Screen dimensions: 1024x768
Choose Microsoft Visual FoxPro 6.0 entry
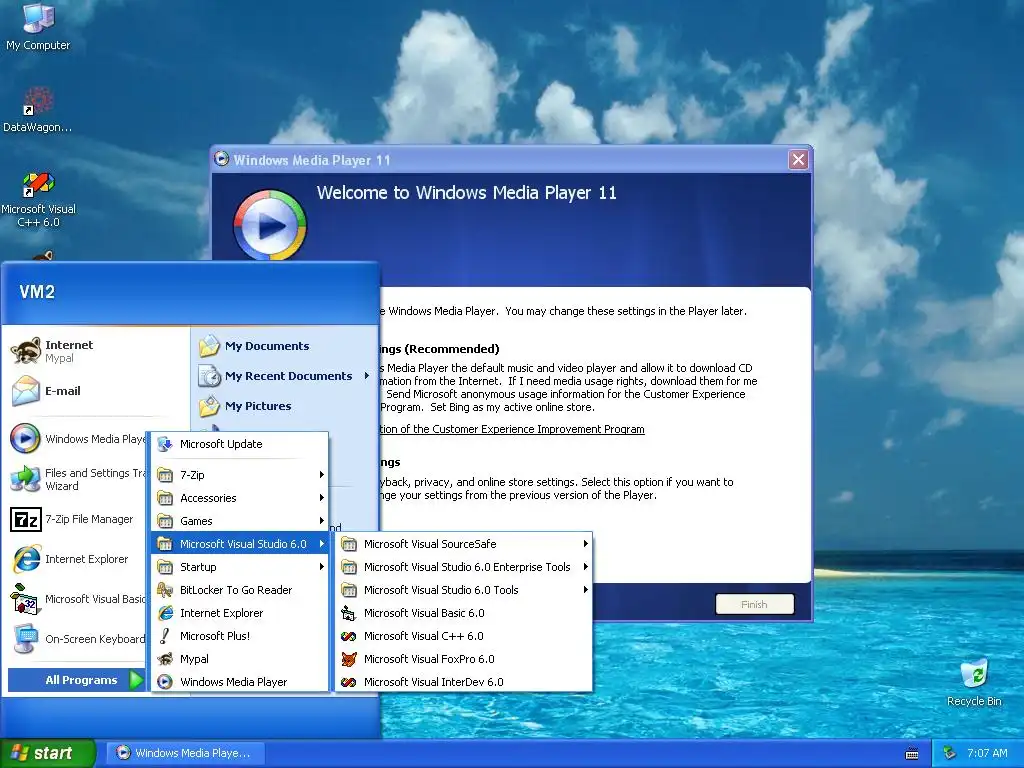[x=464, y=659]
